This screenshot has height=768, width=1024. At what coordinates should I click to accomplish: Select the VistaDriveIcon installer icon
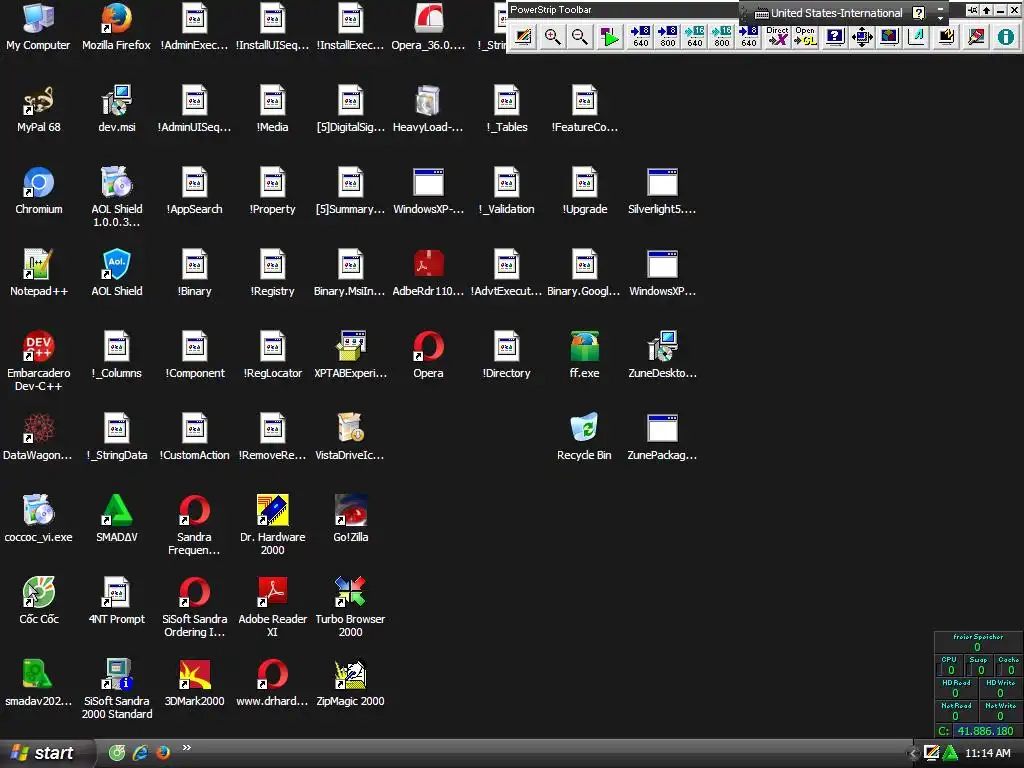pyautogui.click(x=351, y=436)
